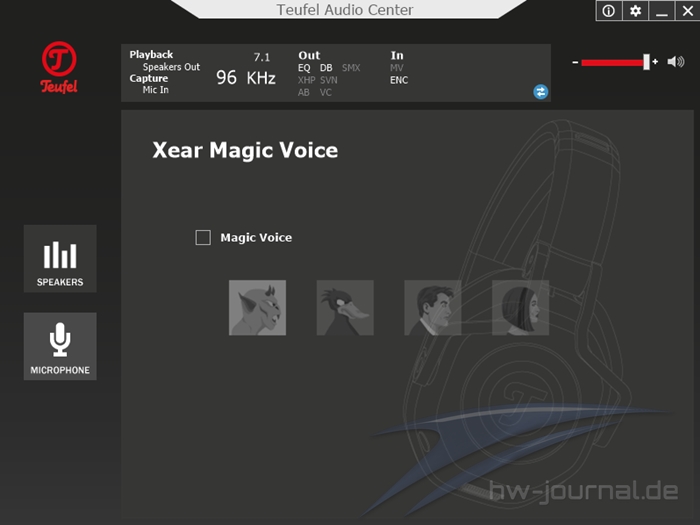
Task: Choose the male voice effect avatar
Action: 433,307
